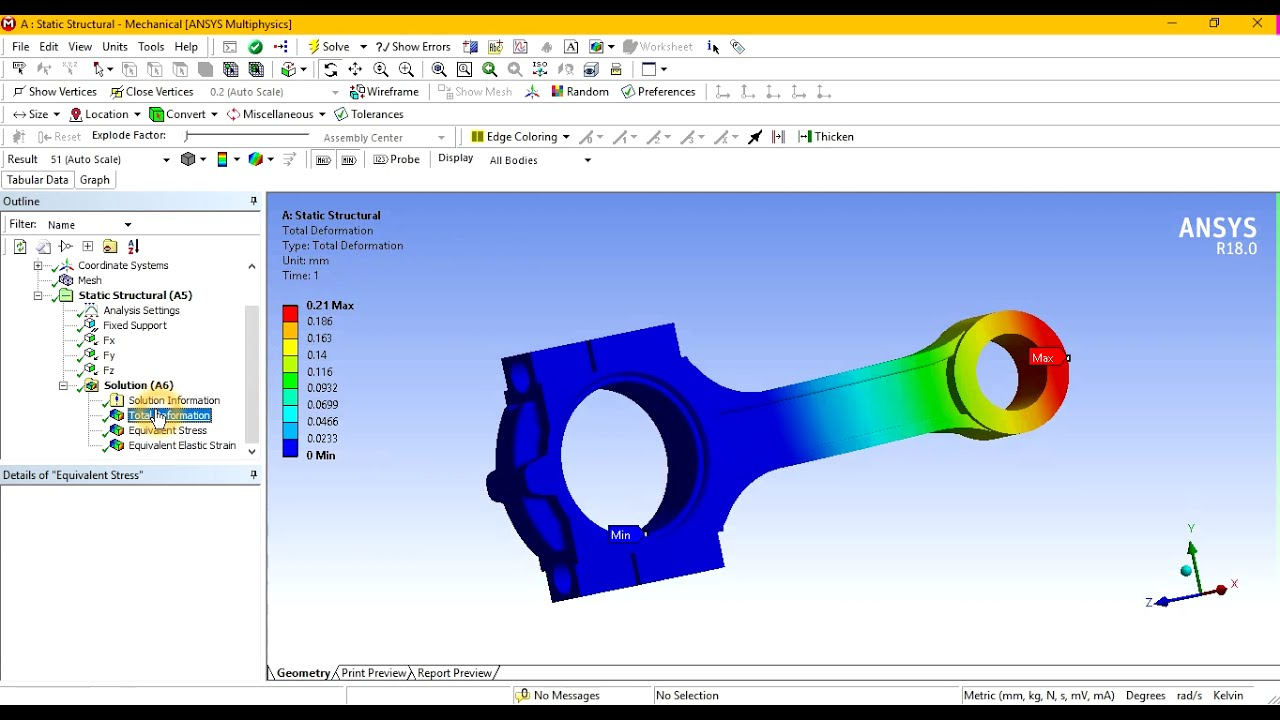Click the Outline tree vertical scrollbar
Viewport: 1280px width, 720px height.
[x=251, y=359]
